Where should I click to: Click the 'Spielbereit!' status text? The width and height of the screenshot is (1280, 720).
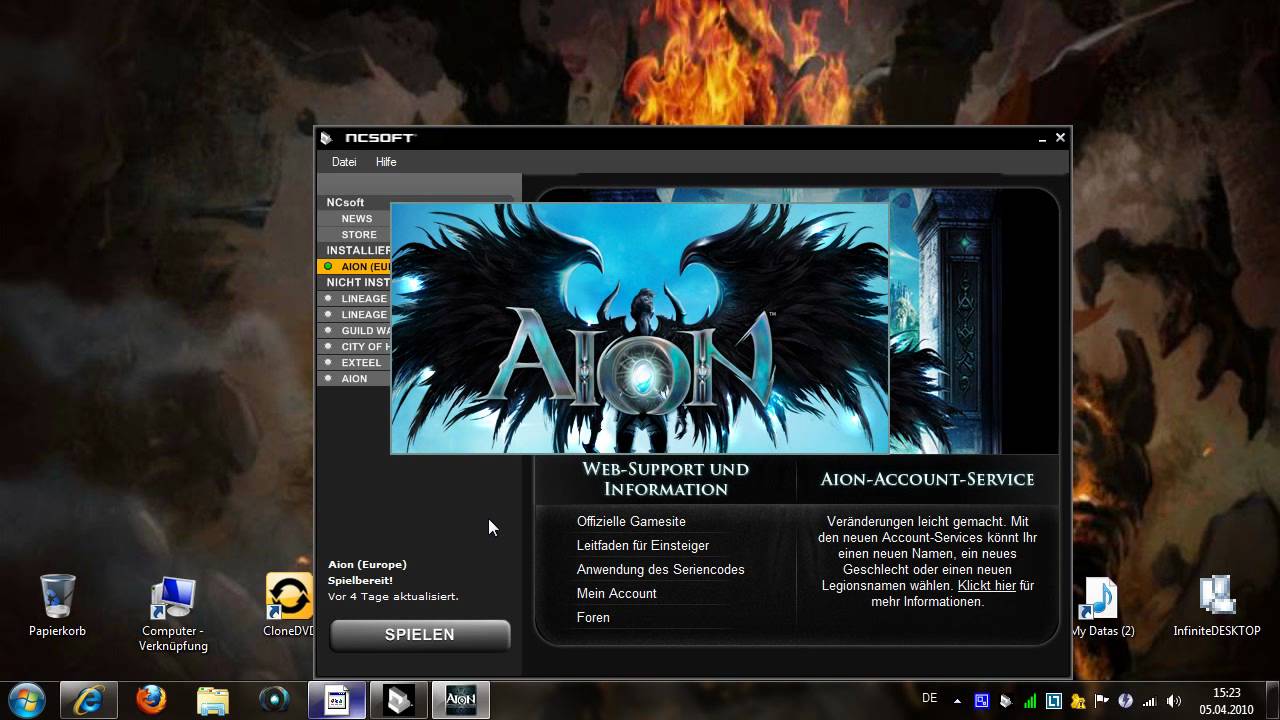click(x=360, y=580)
